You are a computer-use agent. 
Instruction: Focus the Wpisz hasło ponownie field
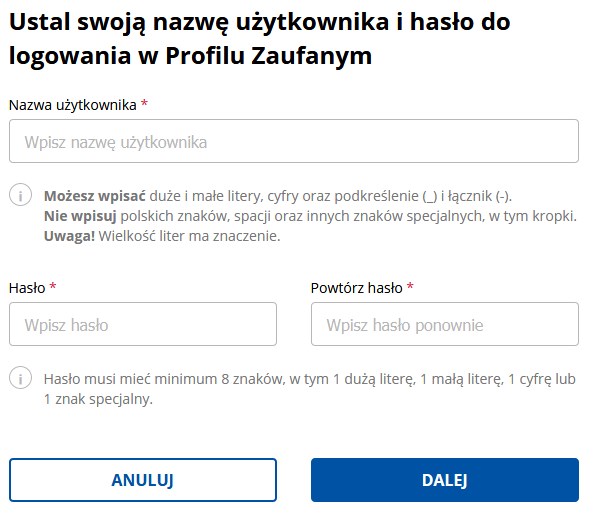coord(445,324)
